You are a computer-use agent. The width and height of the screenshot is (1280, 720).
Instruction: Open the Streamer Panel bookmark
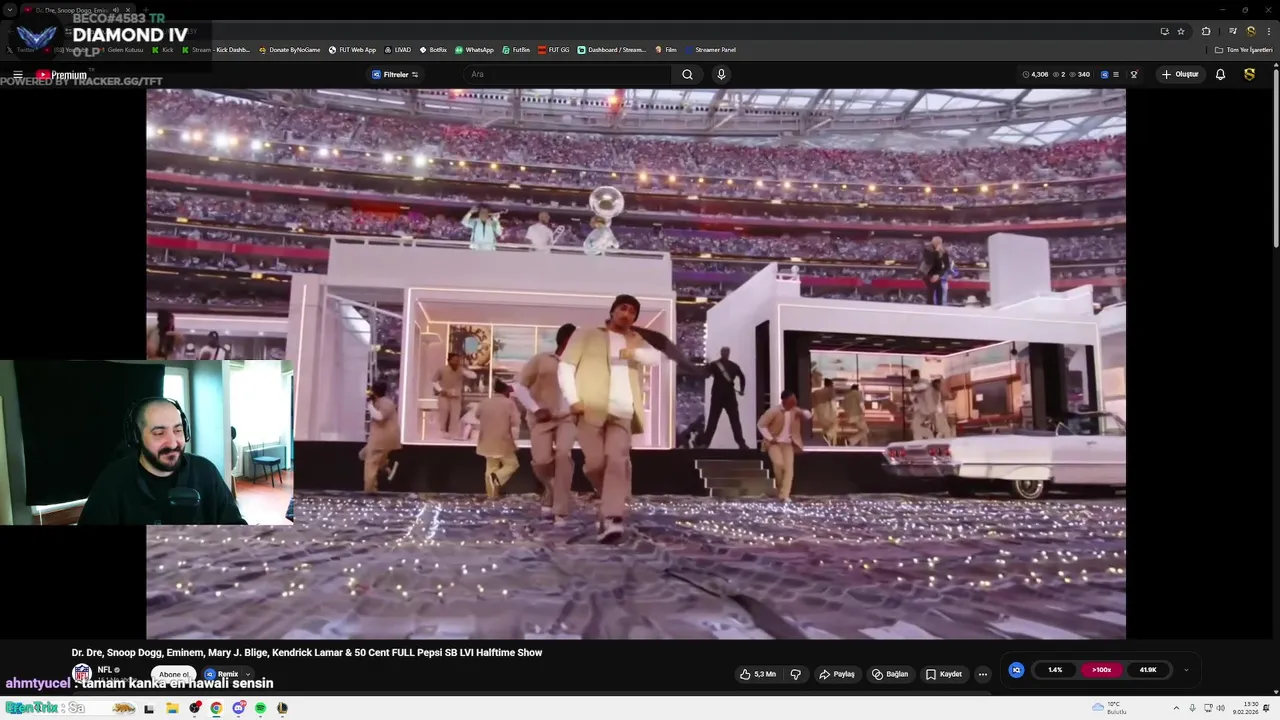point(710,50)
